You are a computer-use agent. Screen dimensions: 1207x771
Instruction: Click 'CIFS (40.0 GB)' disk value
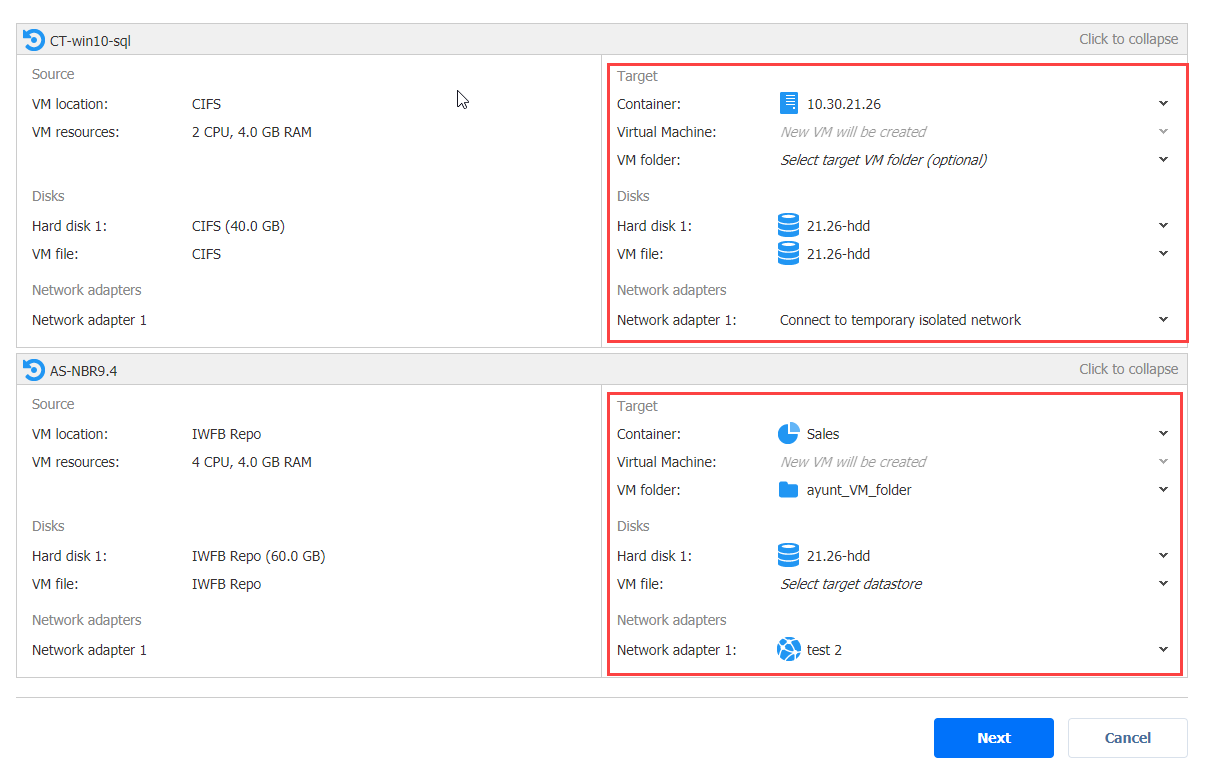(x=238, y=226)
